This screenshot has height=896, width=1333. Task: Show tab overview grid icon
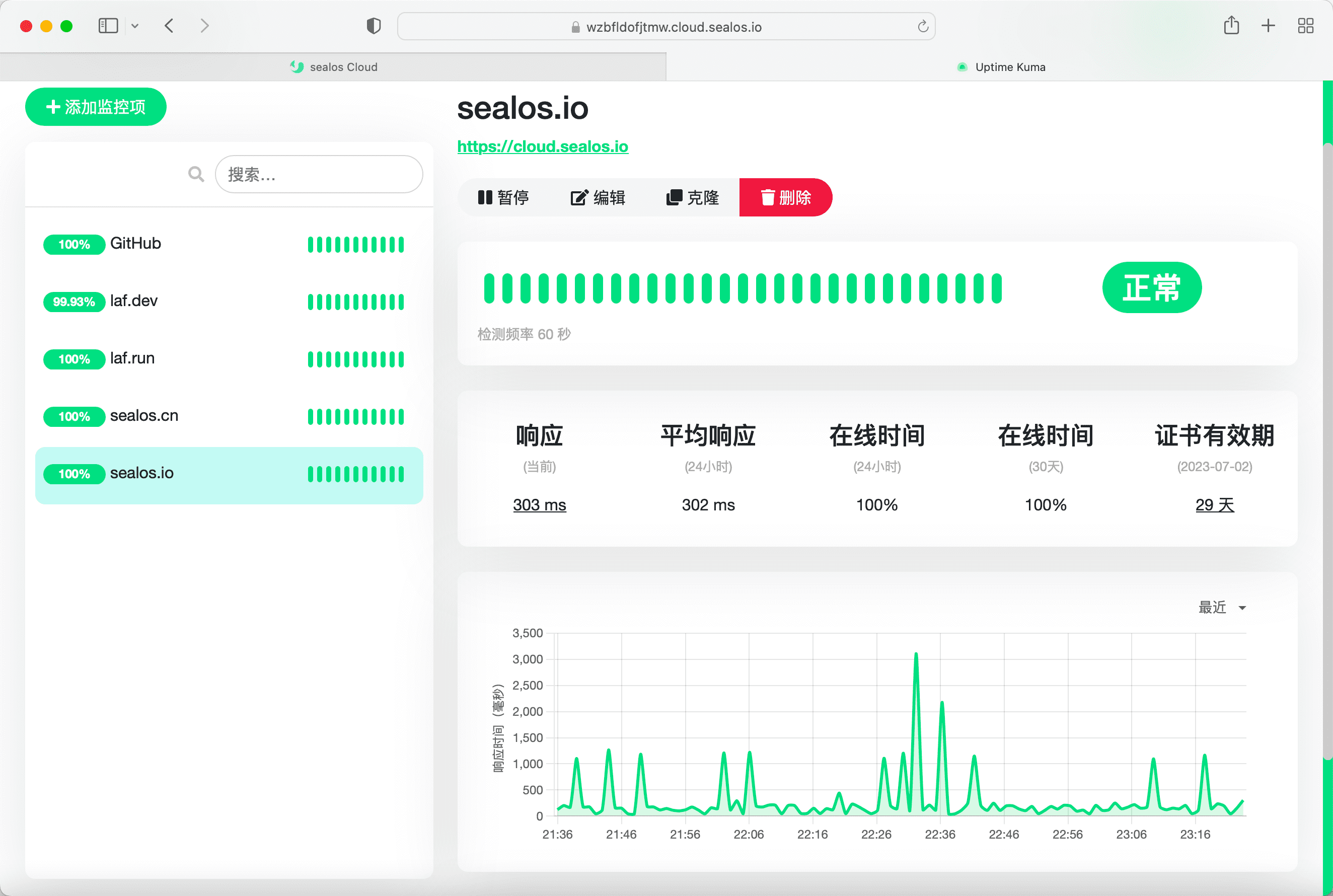(1306, 26)
